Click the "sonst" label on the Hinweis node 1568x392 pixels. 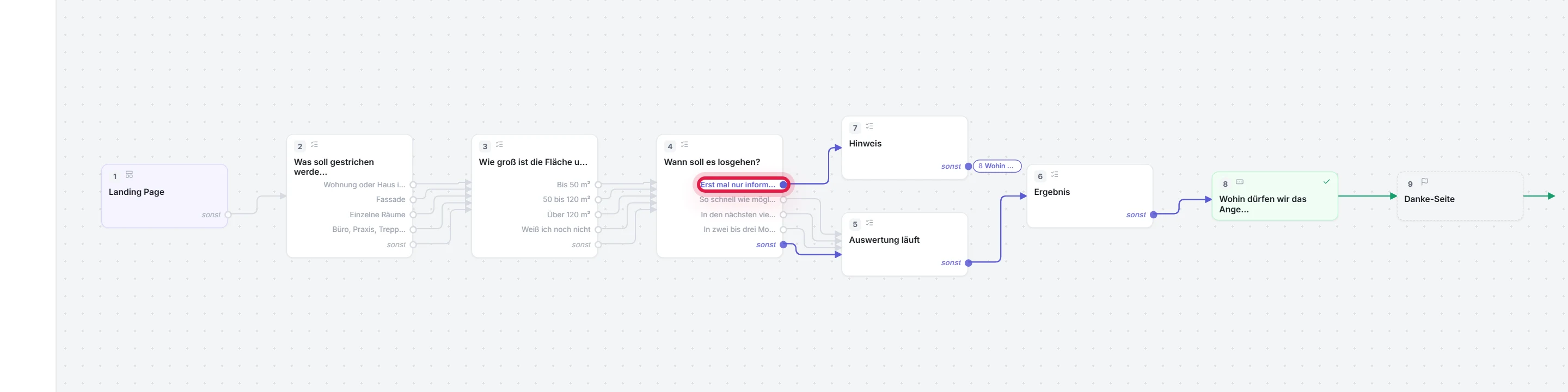pos(951,166)
